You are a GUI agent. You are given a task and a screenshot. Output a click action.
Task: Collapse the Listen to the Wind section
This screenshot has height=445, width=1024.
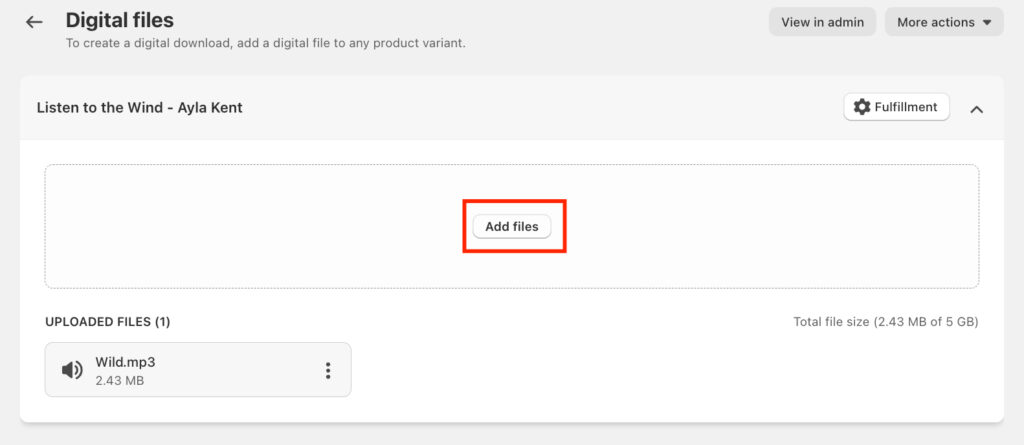977,108
